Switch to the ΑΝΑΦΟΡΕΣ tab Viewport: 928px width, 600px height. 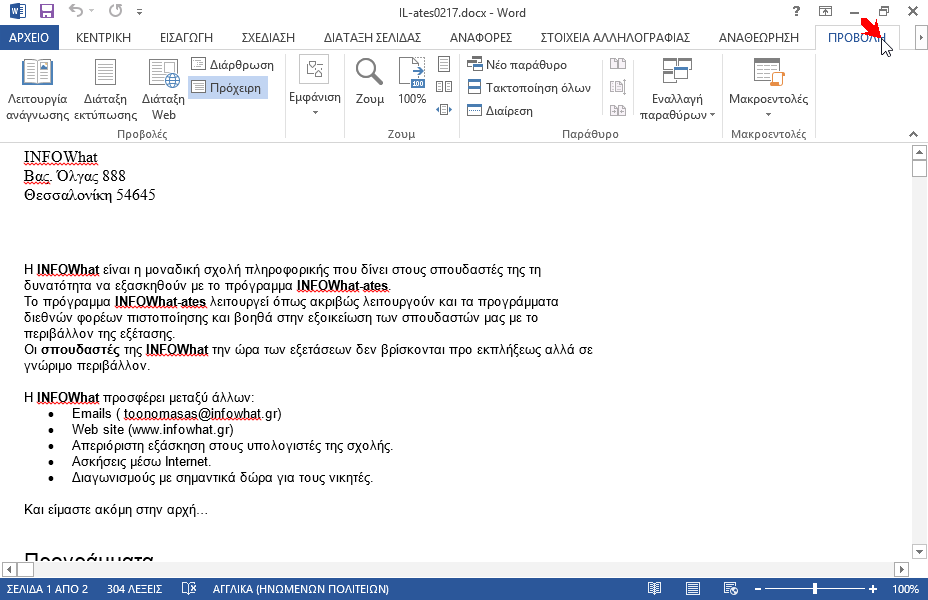(x=481, y=37)
